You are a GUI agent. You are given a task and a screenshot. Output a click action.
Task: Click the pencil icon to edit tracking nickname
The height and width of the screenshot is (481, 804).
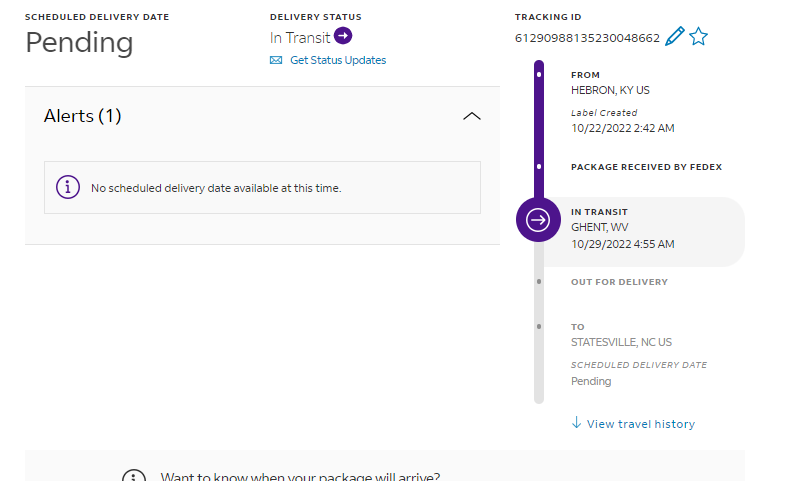click(675, 37)
